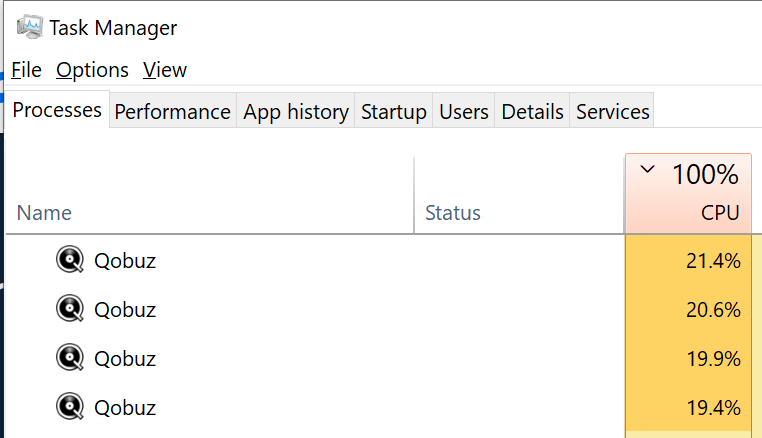Open the Options menu

[x=92, y=70]
